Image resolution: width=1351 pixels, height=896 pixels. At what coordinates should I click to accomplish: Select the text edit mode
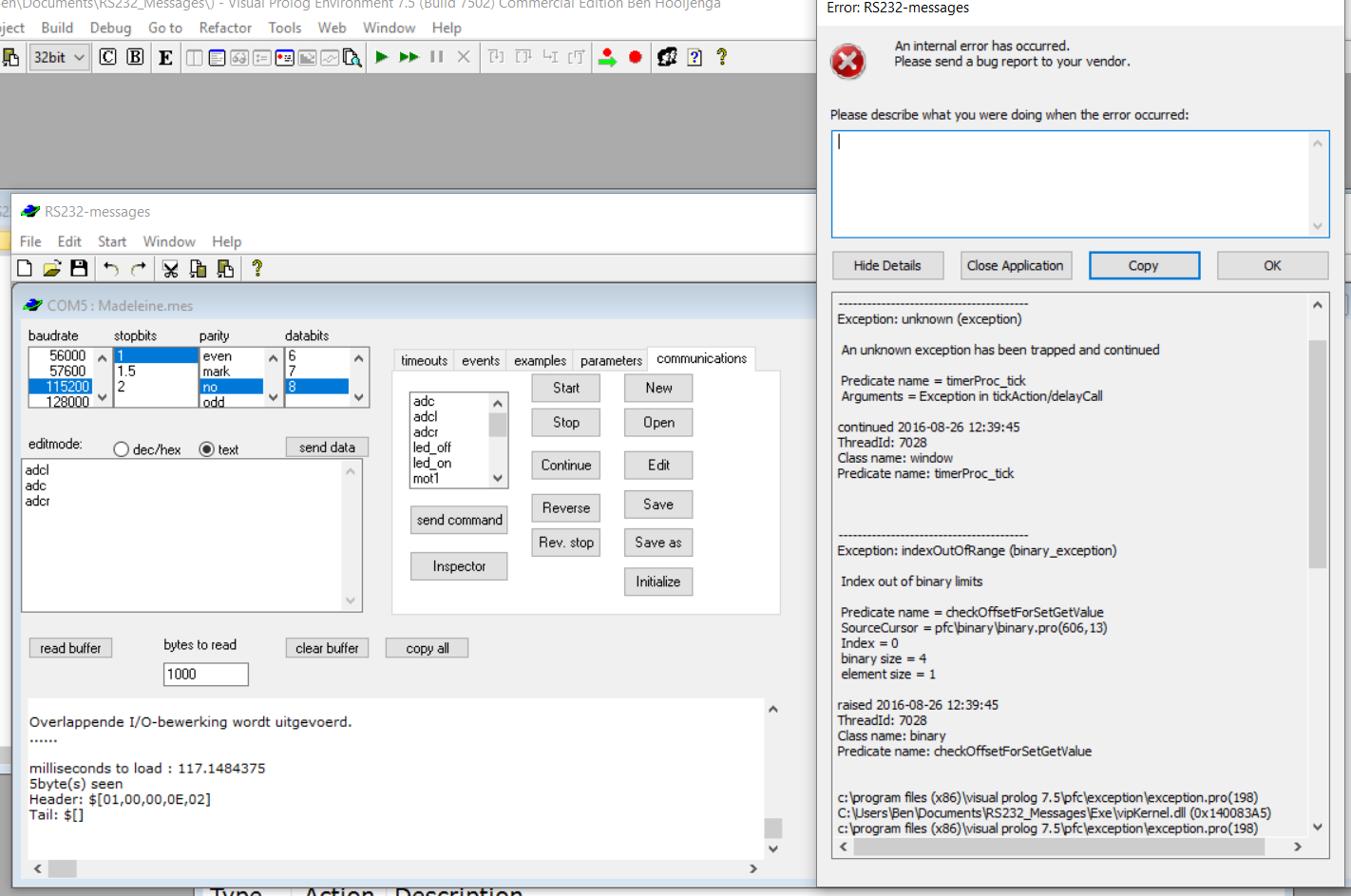[x=206, y=449]
